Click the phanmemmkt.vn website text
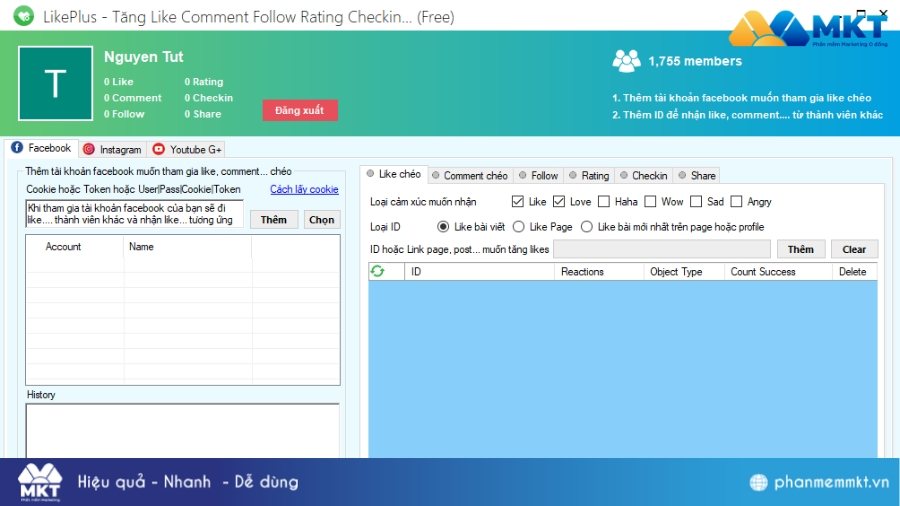Image resolution: width=900 pixels, height=506 pixels. (831, 482)
